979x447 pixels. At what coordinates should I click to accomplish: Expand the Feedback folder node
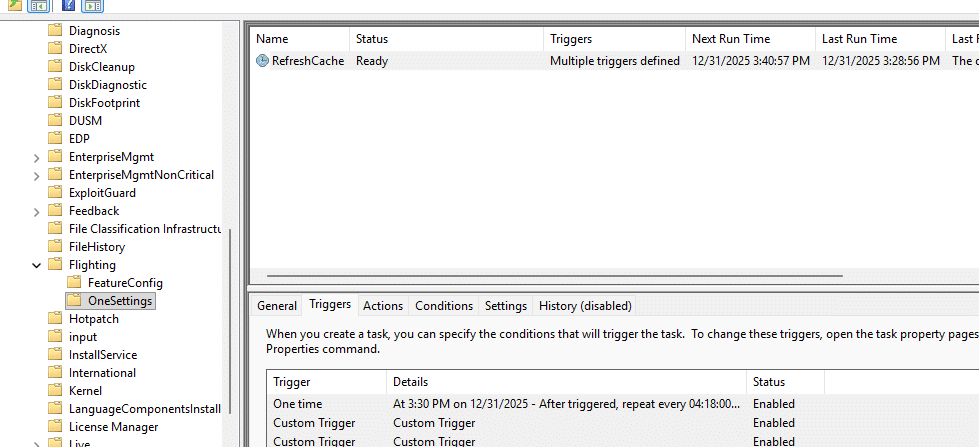(x=37, y=211)
